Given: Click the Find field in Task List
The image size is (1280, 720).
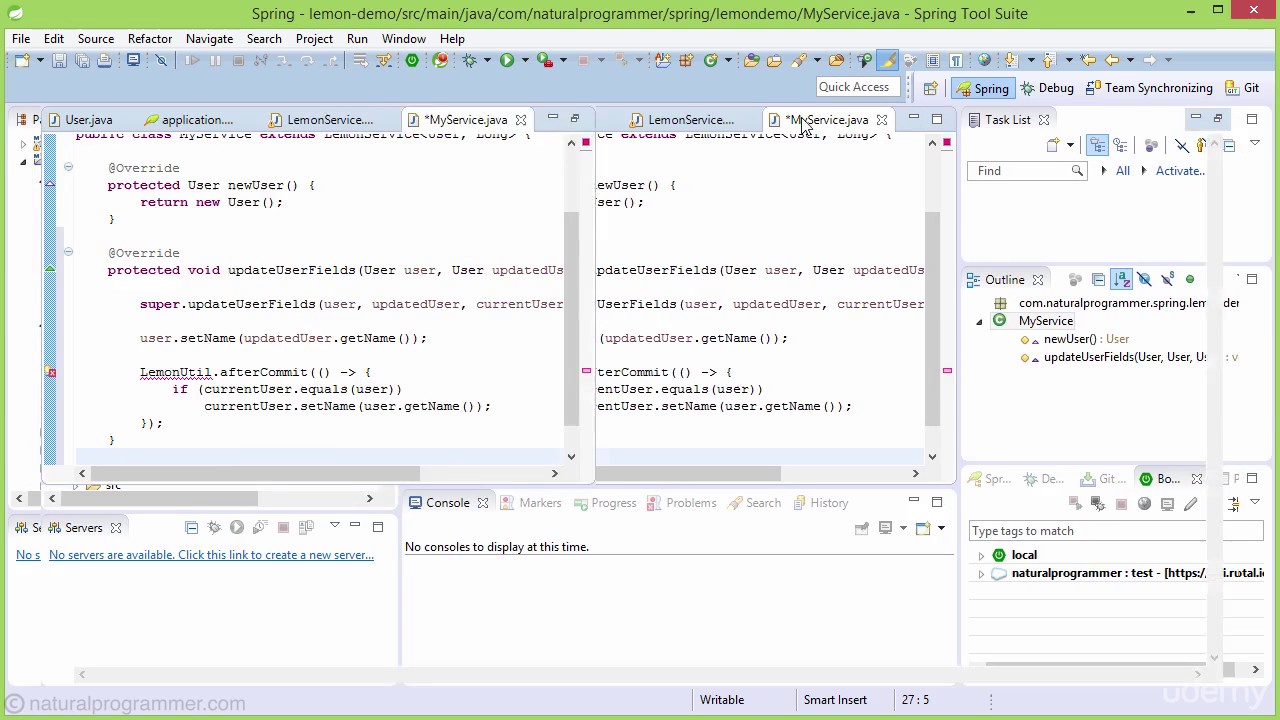Looking at the screenshot, I should (x=1027, y=171).
